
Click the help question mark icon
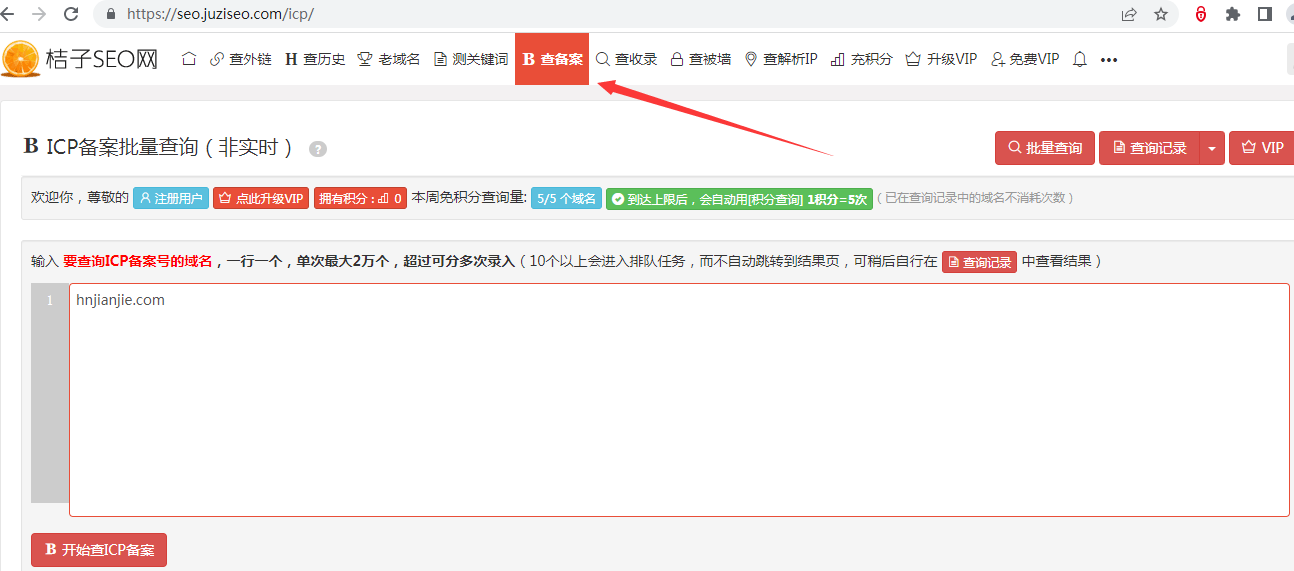318,149
